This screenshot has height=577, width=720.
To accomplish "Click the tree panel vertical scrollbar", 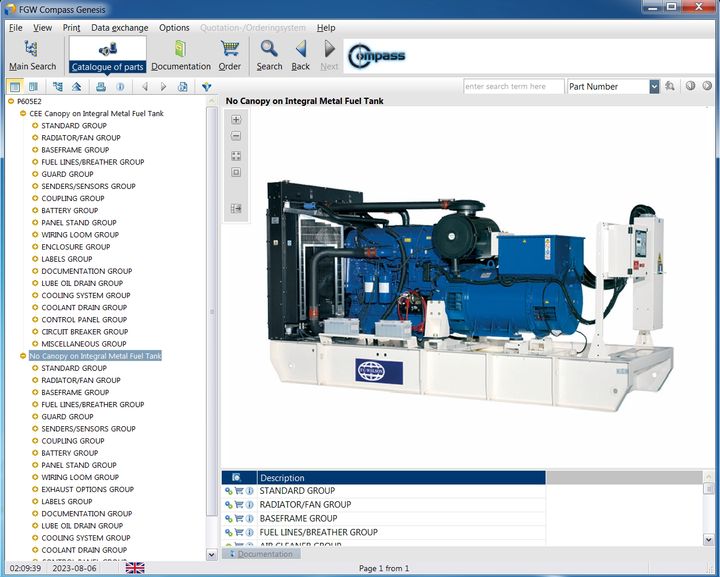I will pos(212,311).
